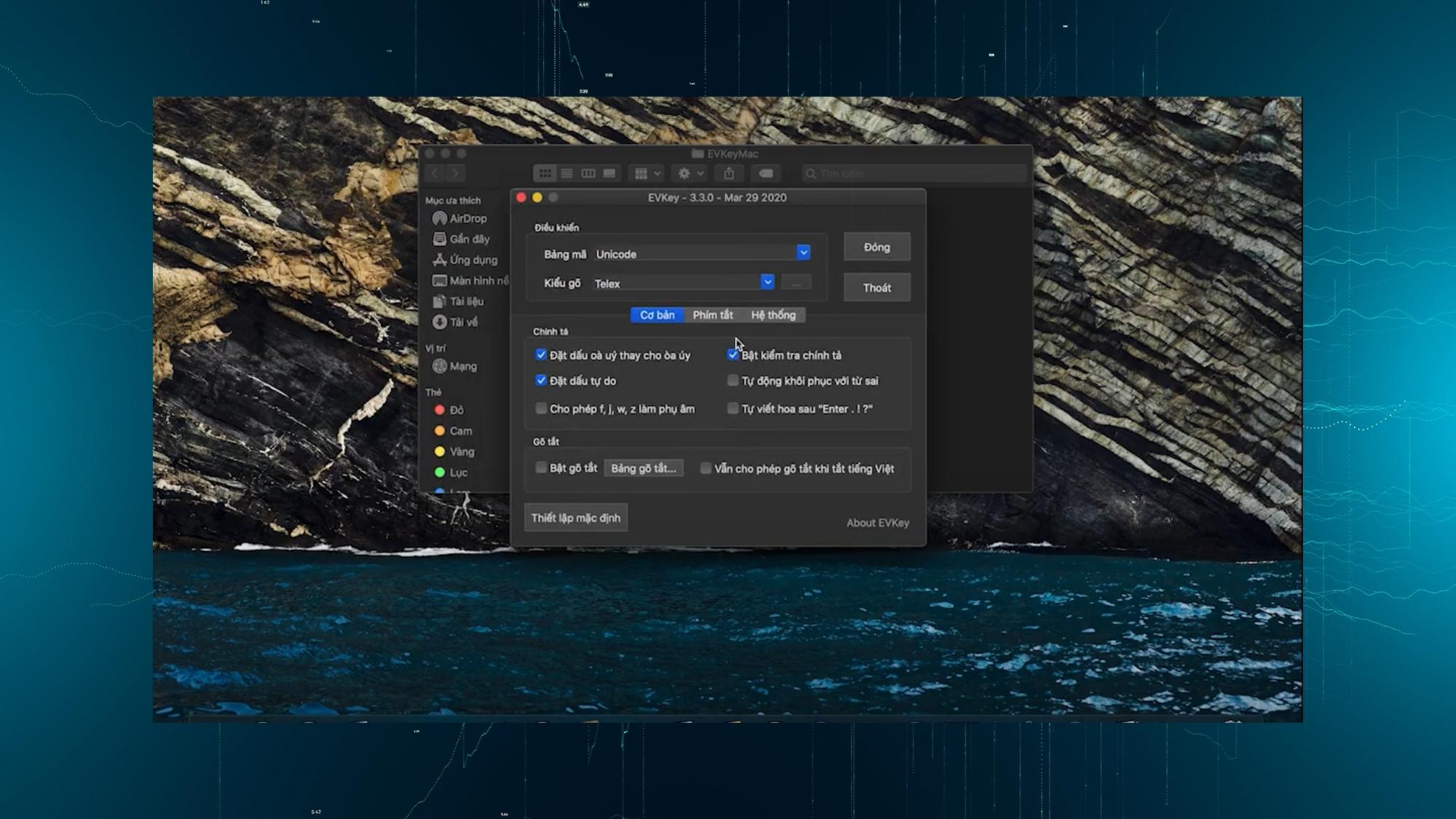Screen dimensions: 1456x819
Task: Switch Finder to gallery view
Action: 608,173
